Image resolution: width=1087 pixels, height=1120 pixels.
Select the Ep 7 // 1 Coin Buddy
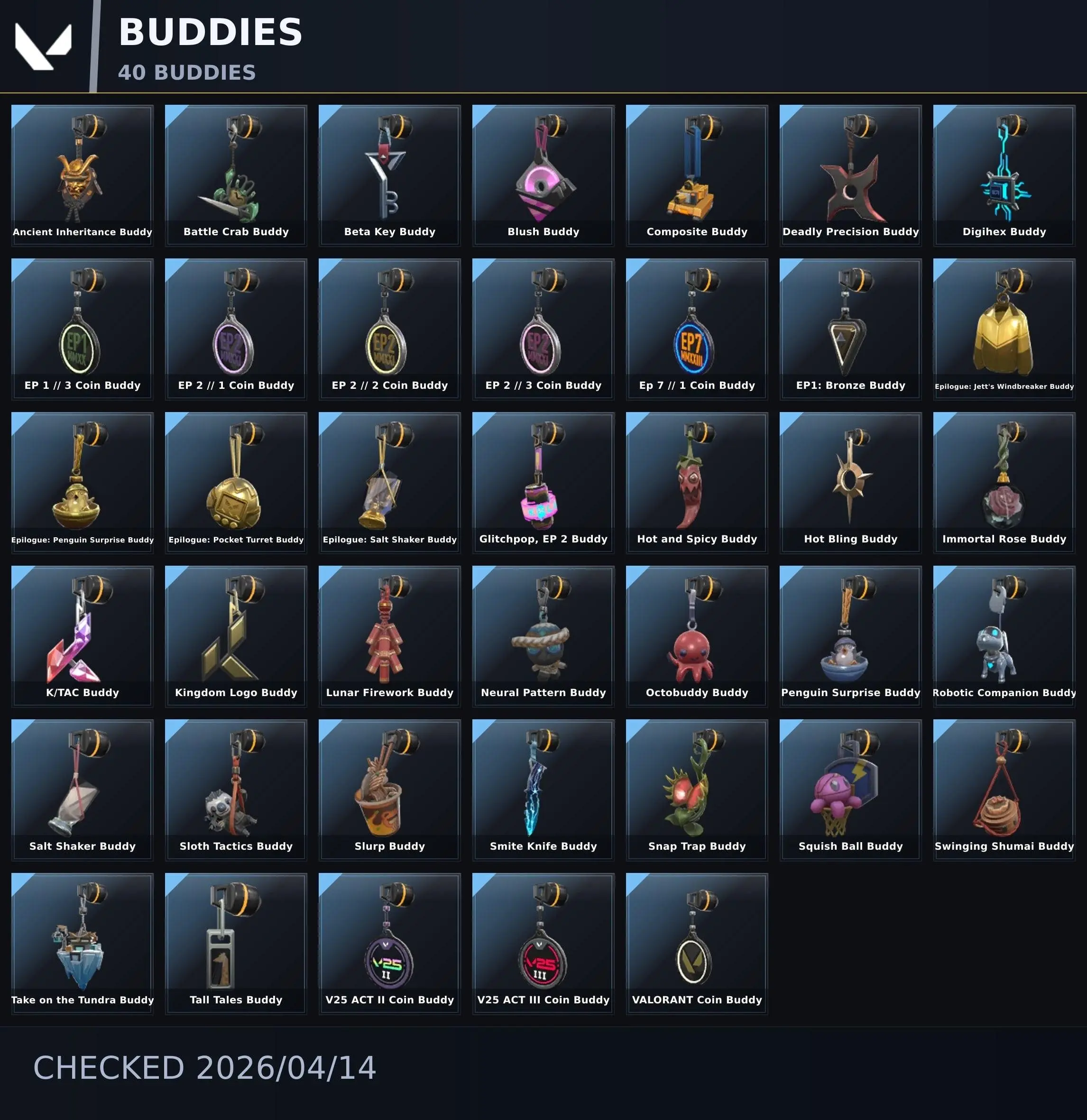coord(697,329)
